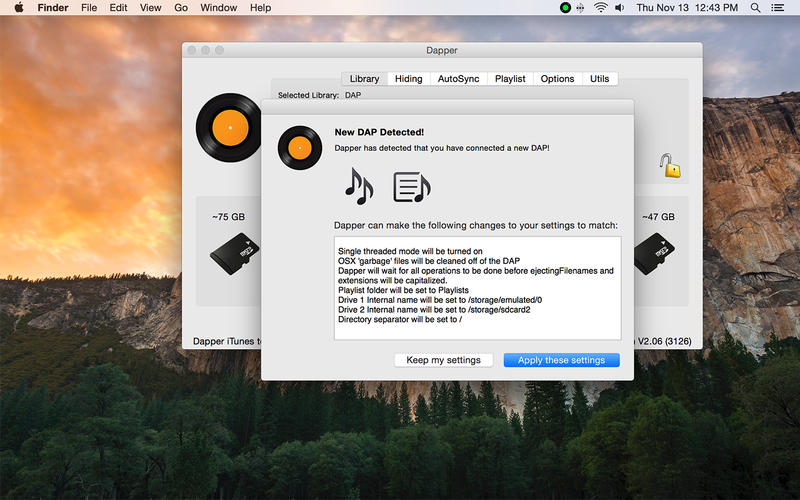800x500 pixels.
Task: Switch to the Hiding tab
Action: point(409,79)
